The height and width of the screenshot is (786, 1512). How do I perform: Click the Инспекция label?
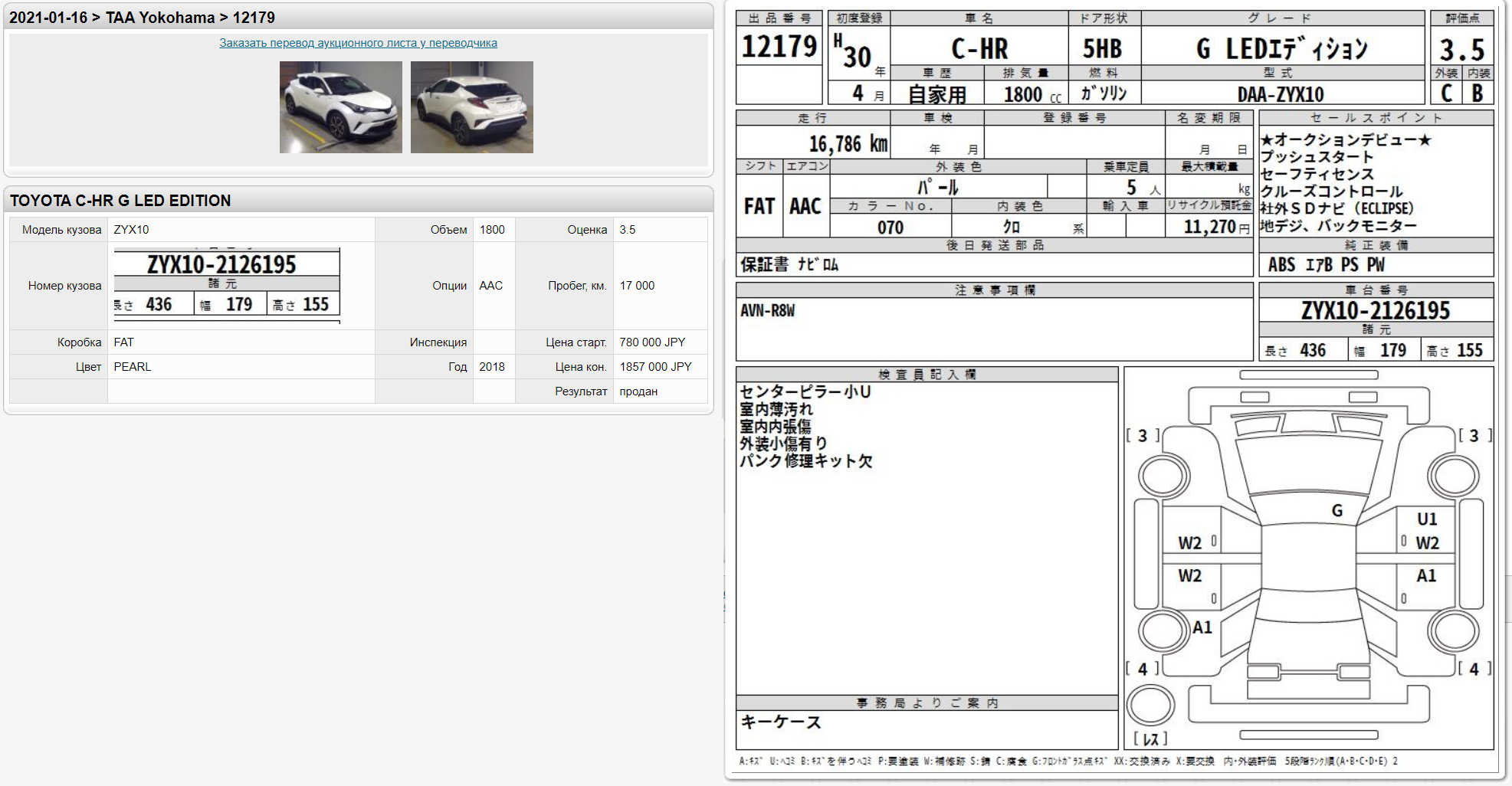(x=438, y=342)
